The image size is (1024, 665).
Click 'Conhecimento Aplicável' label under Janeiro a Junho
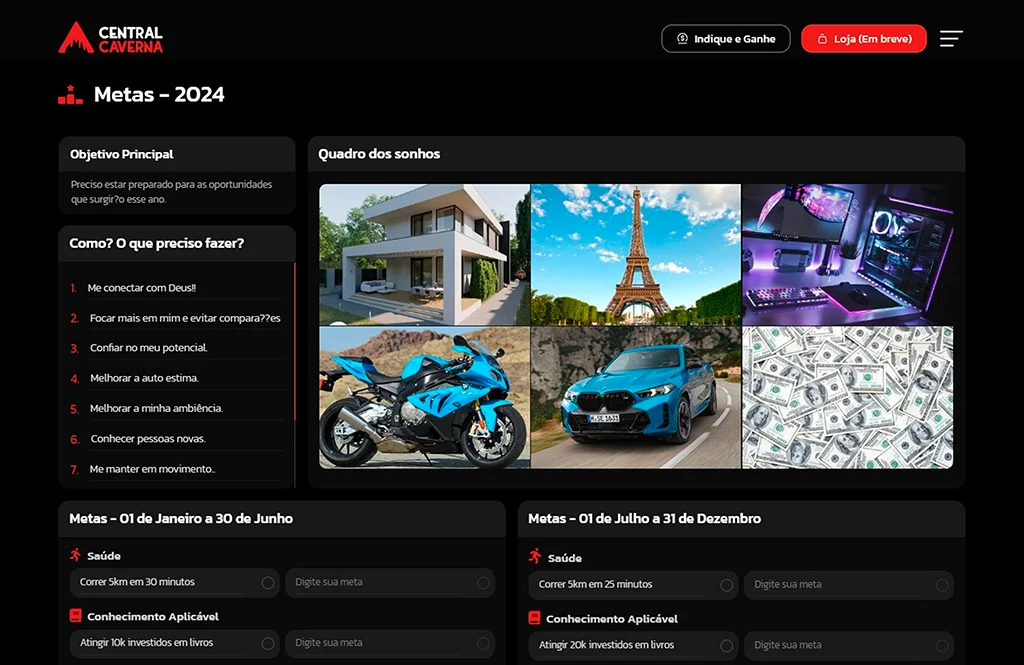(153, 617)
